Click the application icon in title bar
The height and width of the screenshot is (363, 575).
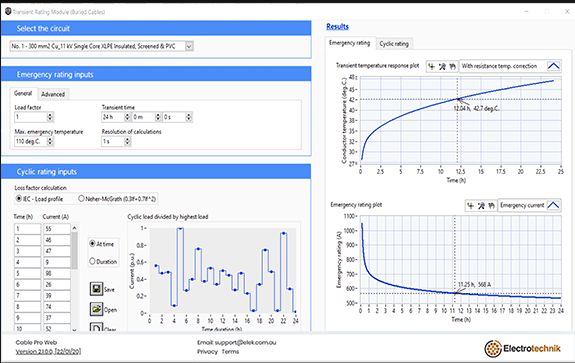pos(8,11)
